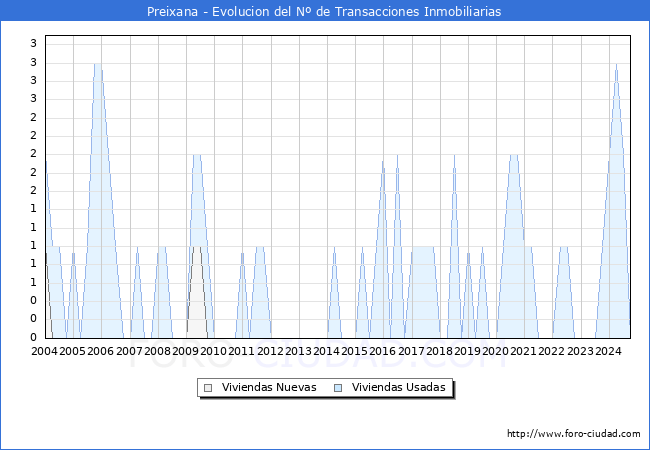Select the 2007 x-axis label

[x=129, y=351]
